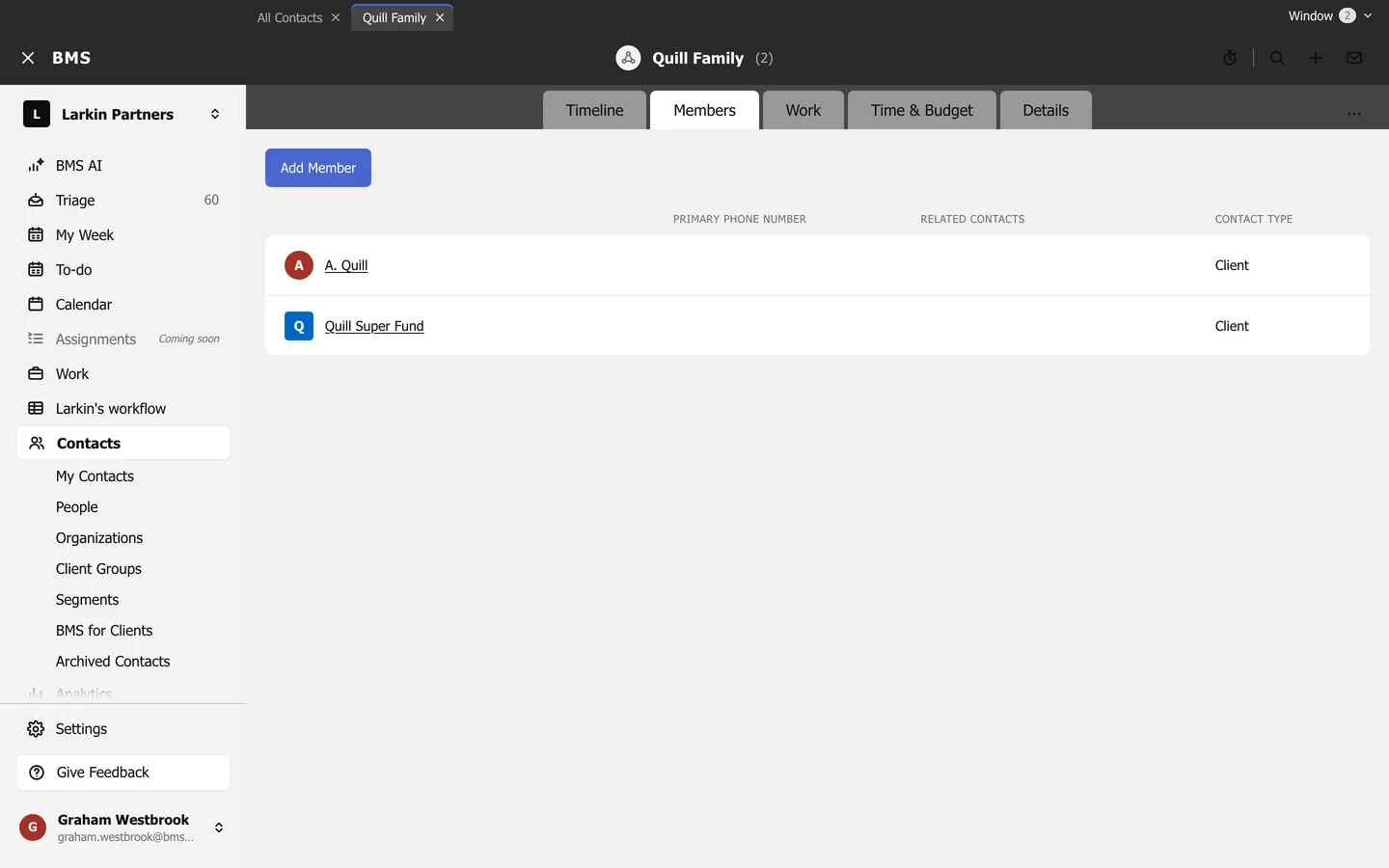Open Quill Super Fund link
The image size is (1389, 868).
(374, 326)
